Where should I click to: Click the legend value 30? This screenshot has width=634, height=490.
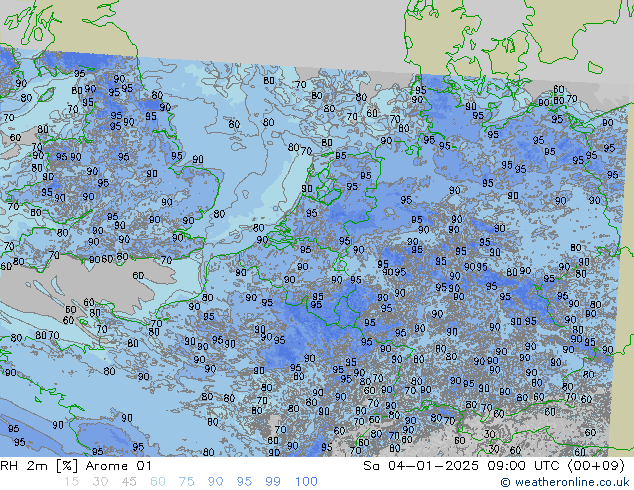(x=100, y=482)
